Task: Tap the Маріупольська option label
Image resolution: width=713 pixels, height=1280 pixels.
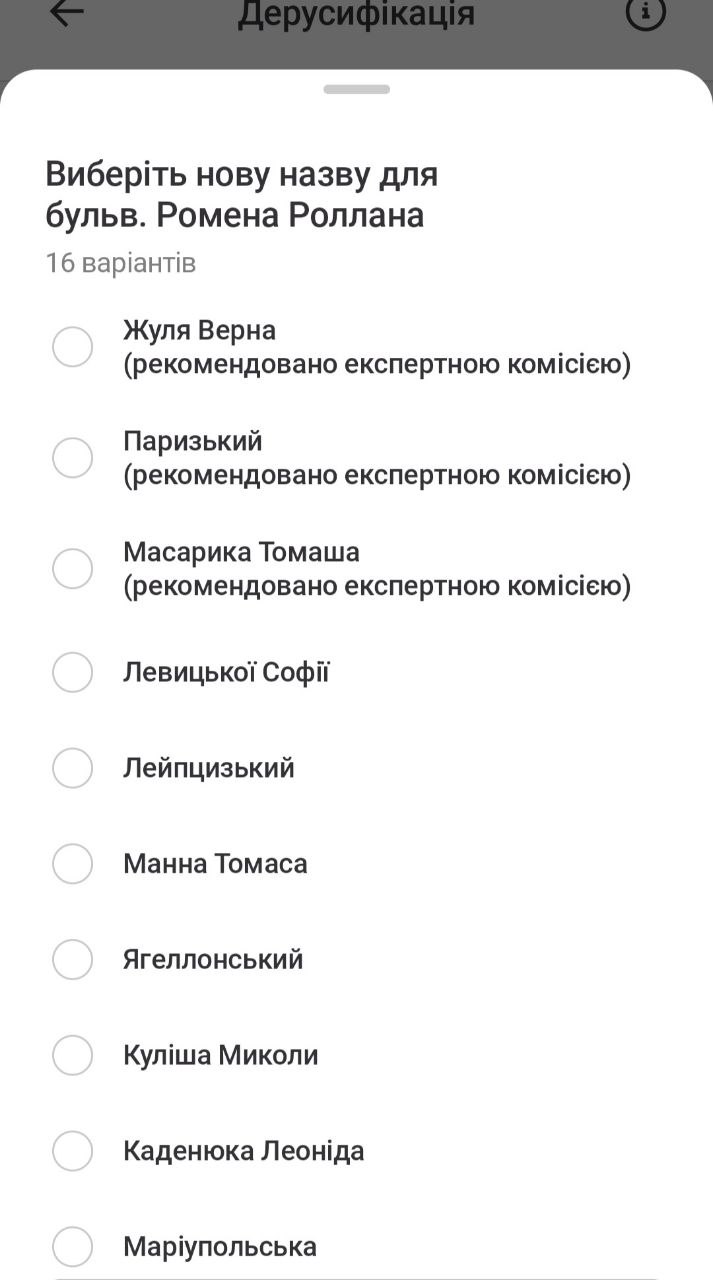Action: 220,1247
